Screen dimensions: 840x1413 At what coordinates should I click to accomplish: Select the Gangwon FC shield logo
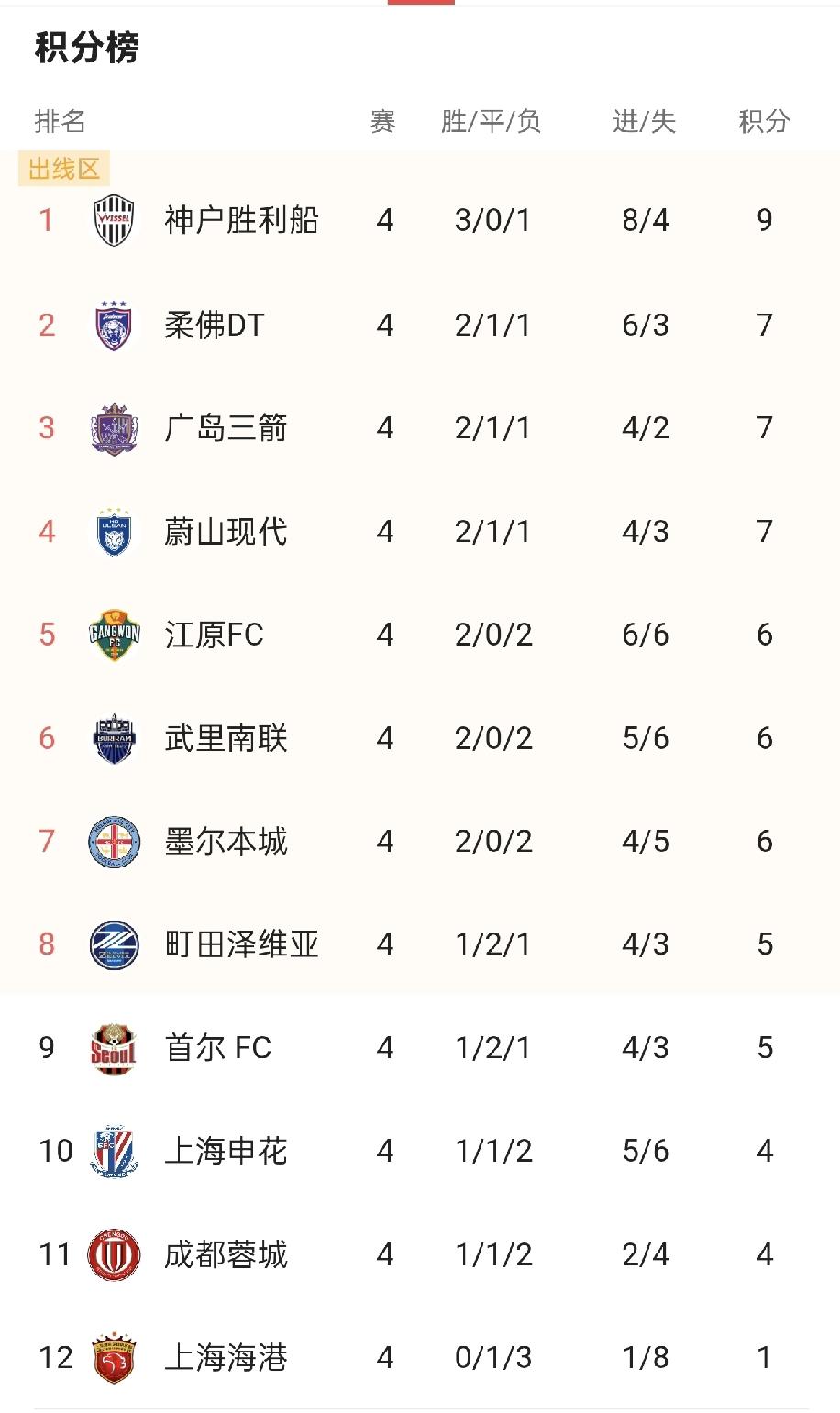[x=114, y=634]
